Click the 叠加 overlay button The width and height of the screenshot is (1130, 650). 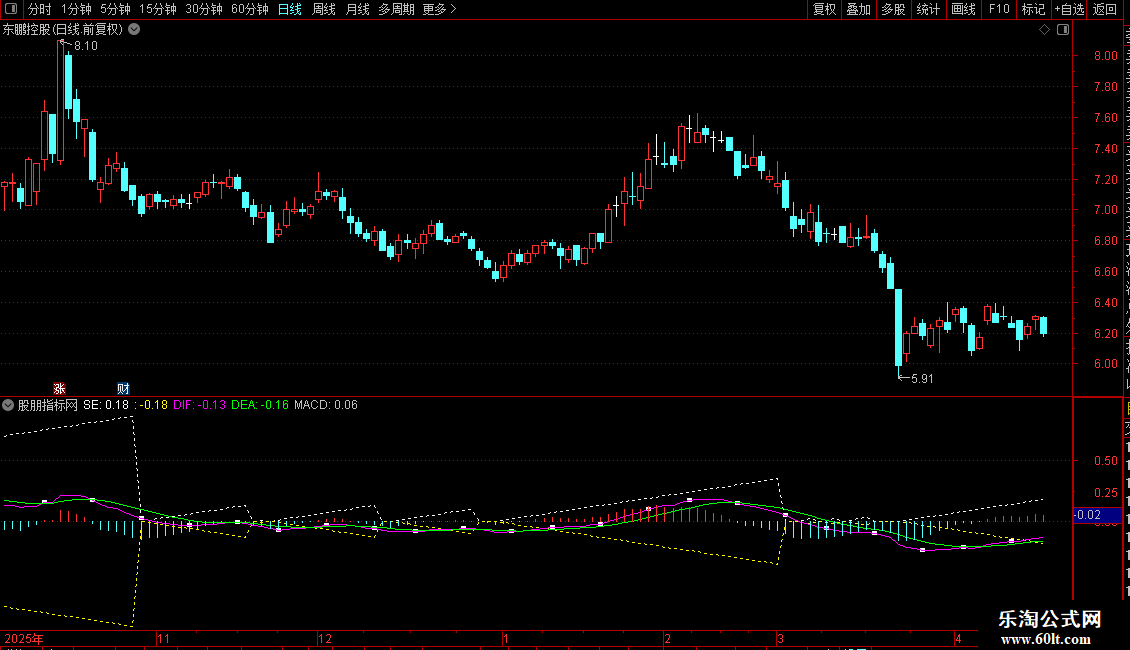858,9
